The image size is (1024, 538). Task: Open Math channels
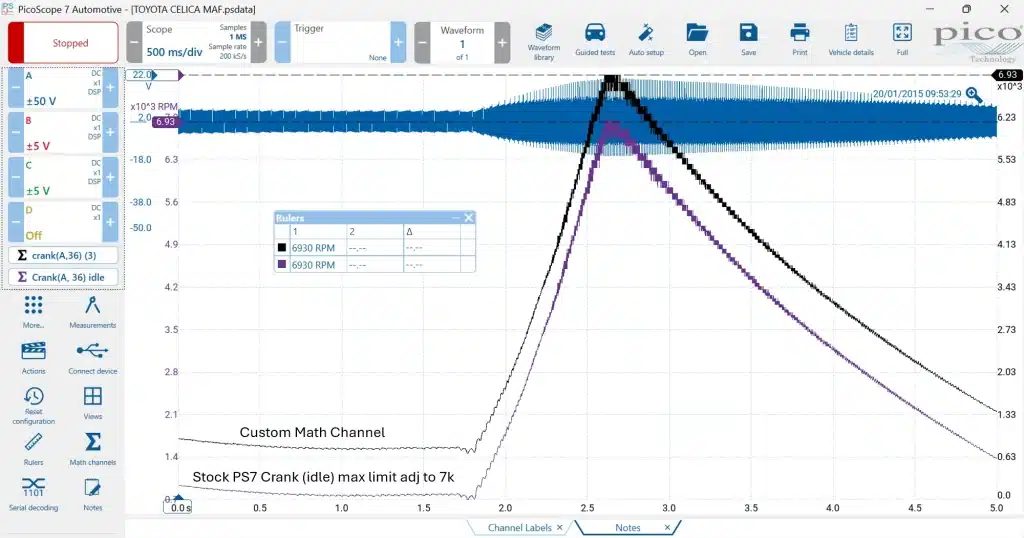(x=92, y=449)
